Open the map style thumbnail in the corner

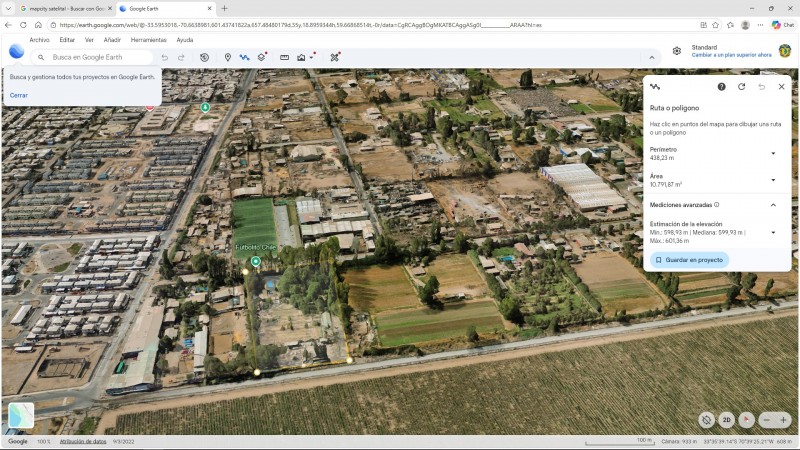point(21,415)
